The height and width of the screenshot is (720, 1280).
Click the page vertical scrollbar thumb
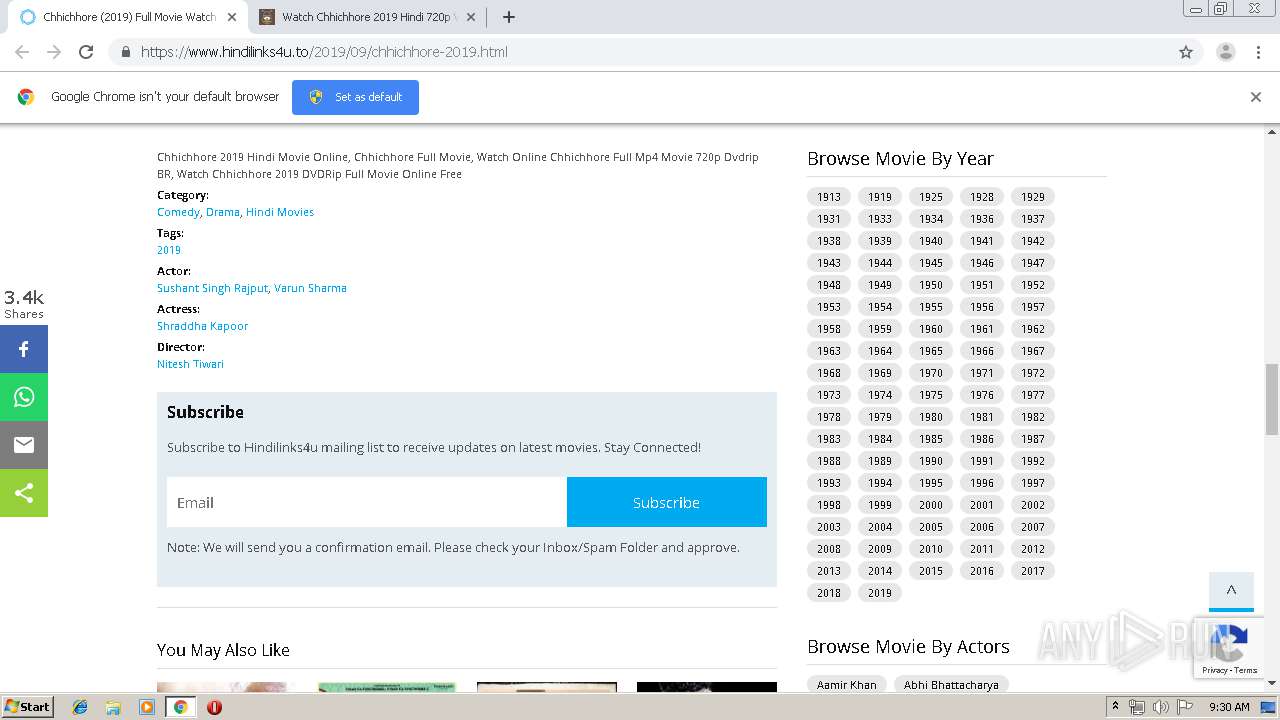[1272, 399]
